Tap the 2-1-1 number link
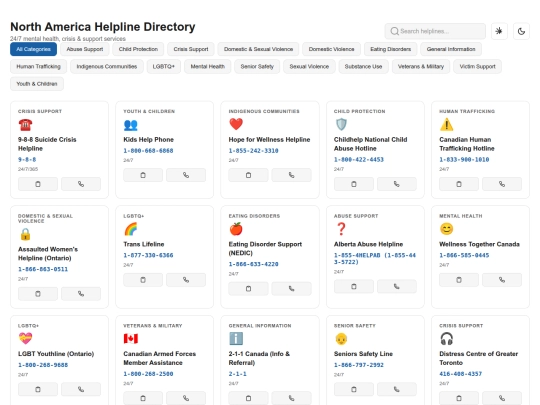 coord(238,374)
